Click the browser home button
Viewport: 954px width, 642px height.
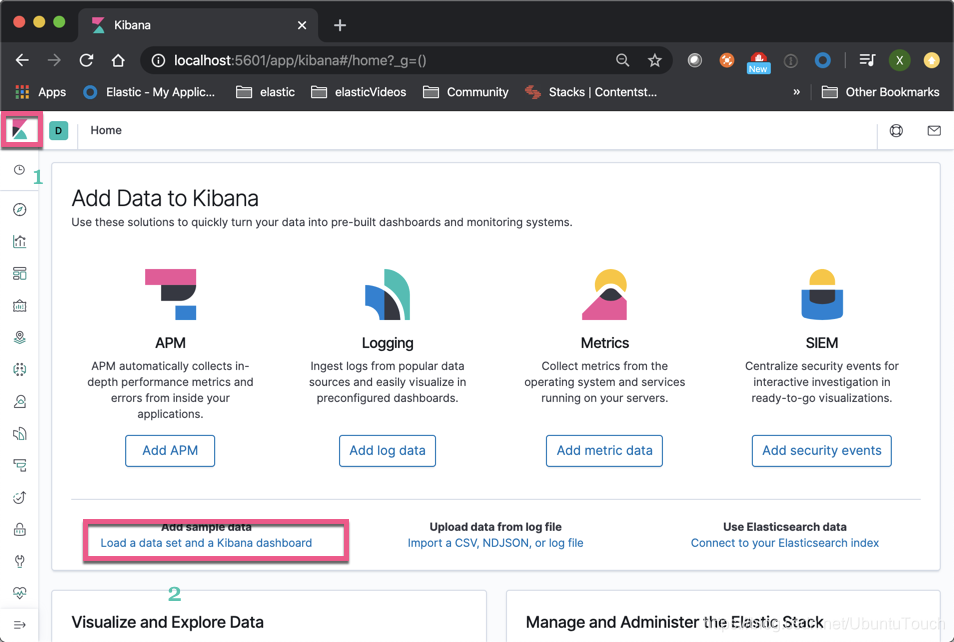point(118,60)
